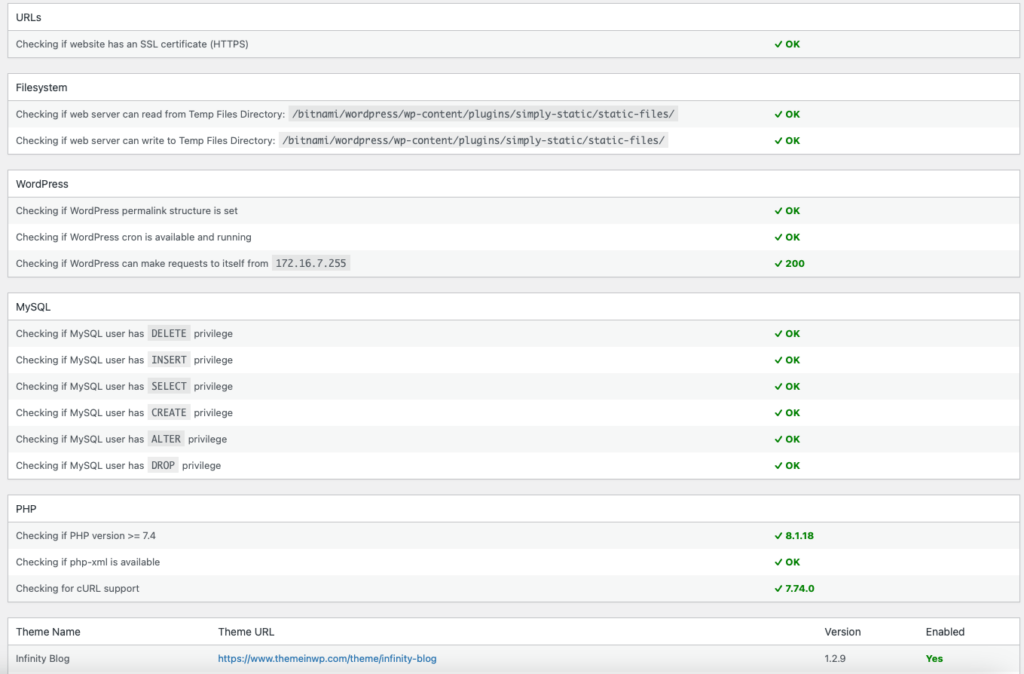Click the Theme URL column header

(x=246, y=632)
